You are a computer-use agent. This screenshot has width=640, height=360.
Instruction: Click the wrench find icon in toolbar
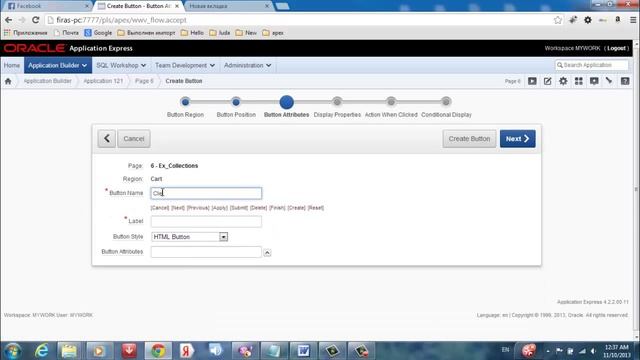coord(609,81)
